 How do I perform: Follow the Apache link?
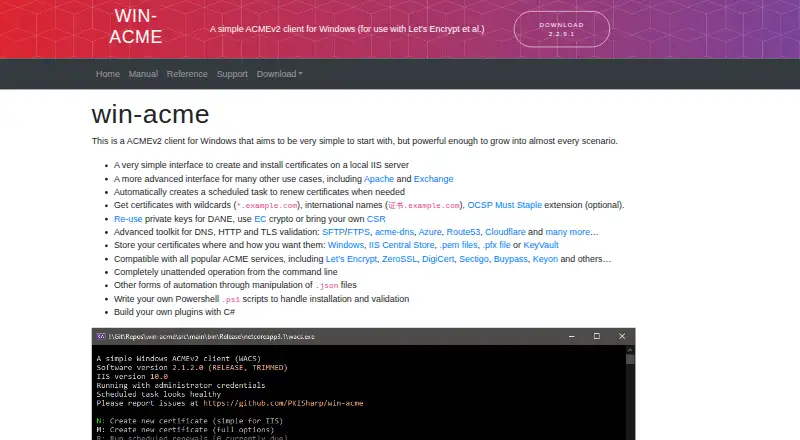(379, 179)
